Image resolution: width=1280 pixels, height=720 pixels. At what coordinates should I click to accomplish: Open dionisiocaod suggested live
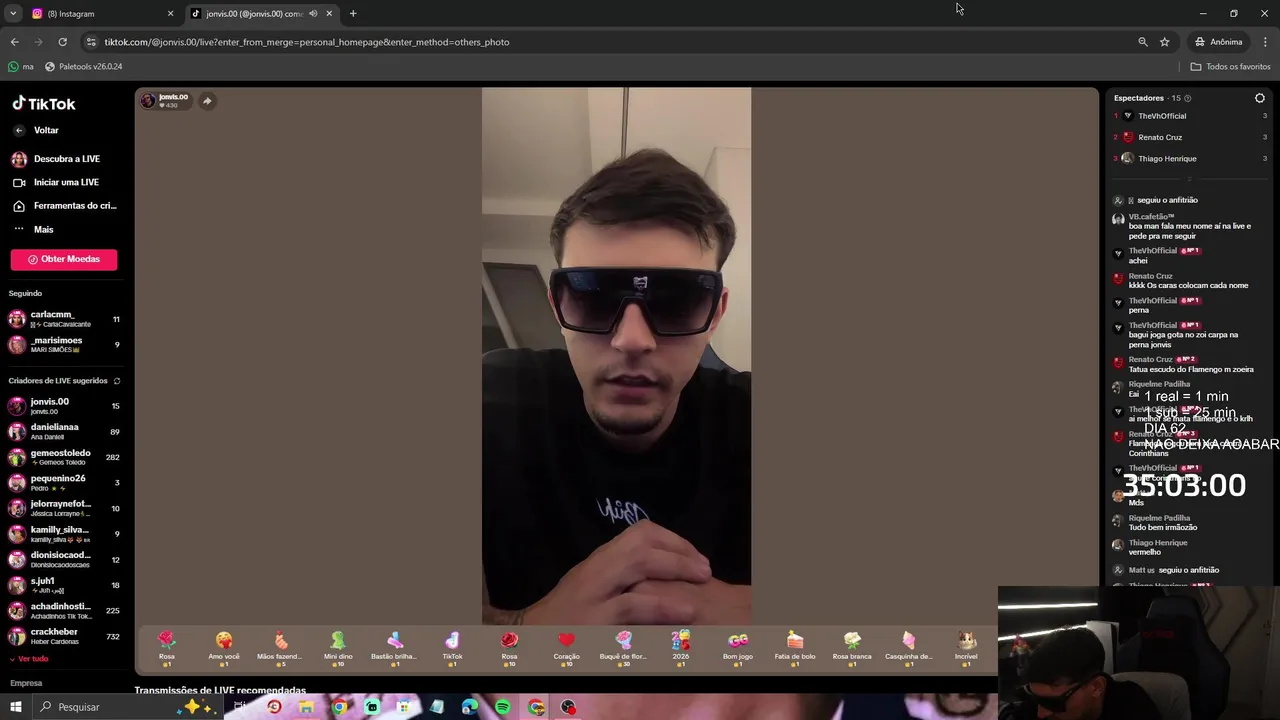point(64,559)
